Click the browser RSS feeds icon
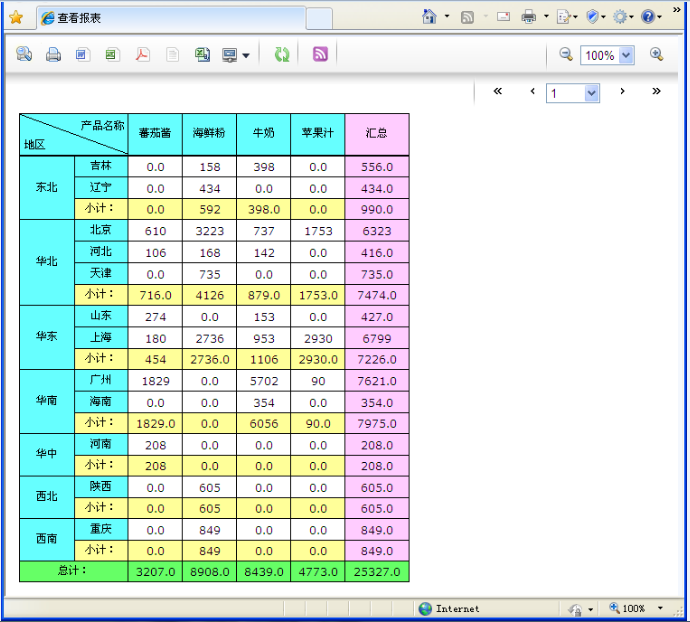Viewport: 690px width, 622px height. coord(467,17)
